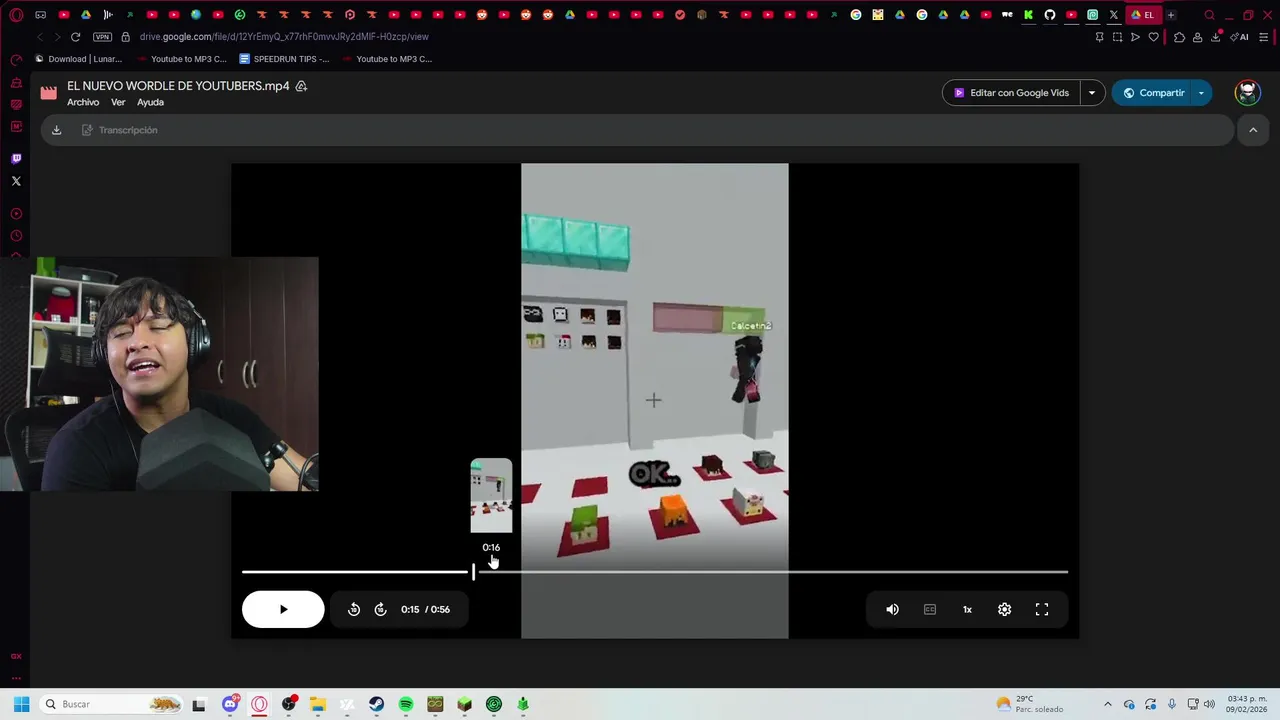Click the taskbar Buscar search box
This screenshot has height=720, width=1280.
pos(112,704)
